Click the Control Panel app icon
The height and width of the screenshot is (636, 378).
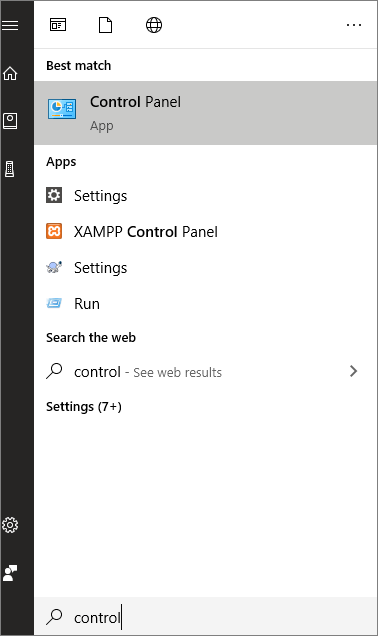pos(62,109)
